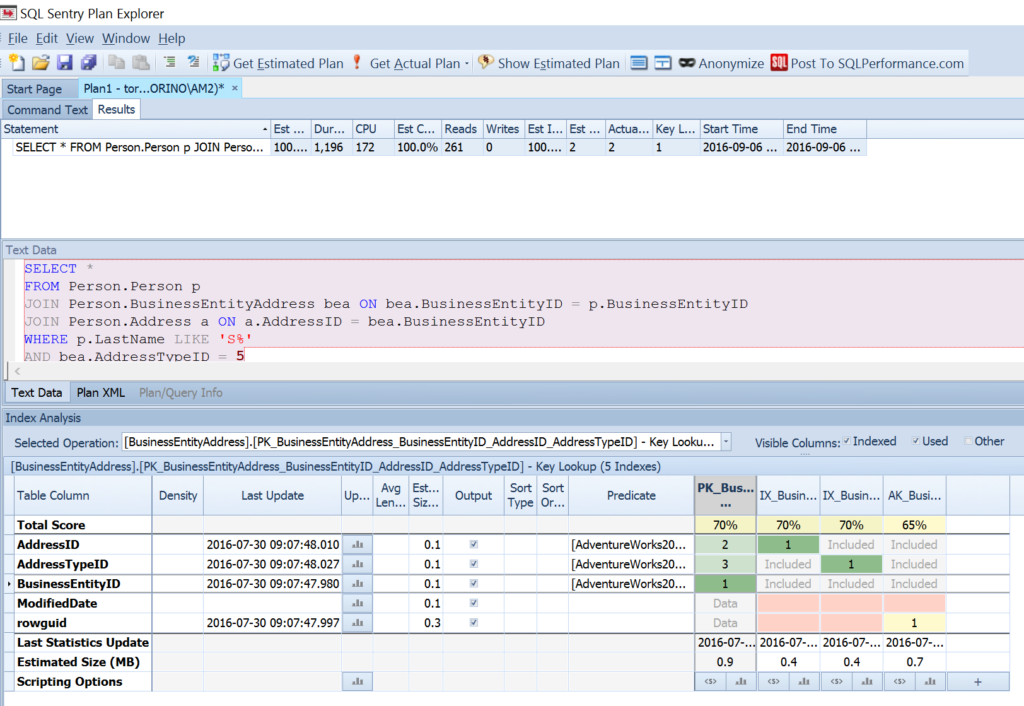
Task: Toggle the Indexed visible columns checkbox
Action: 847,441
